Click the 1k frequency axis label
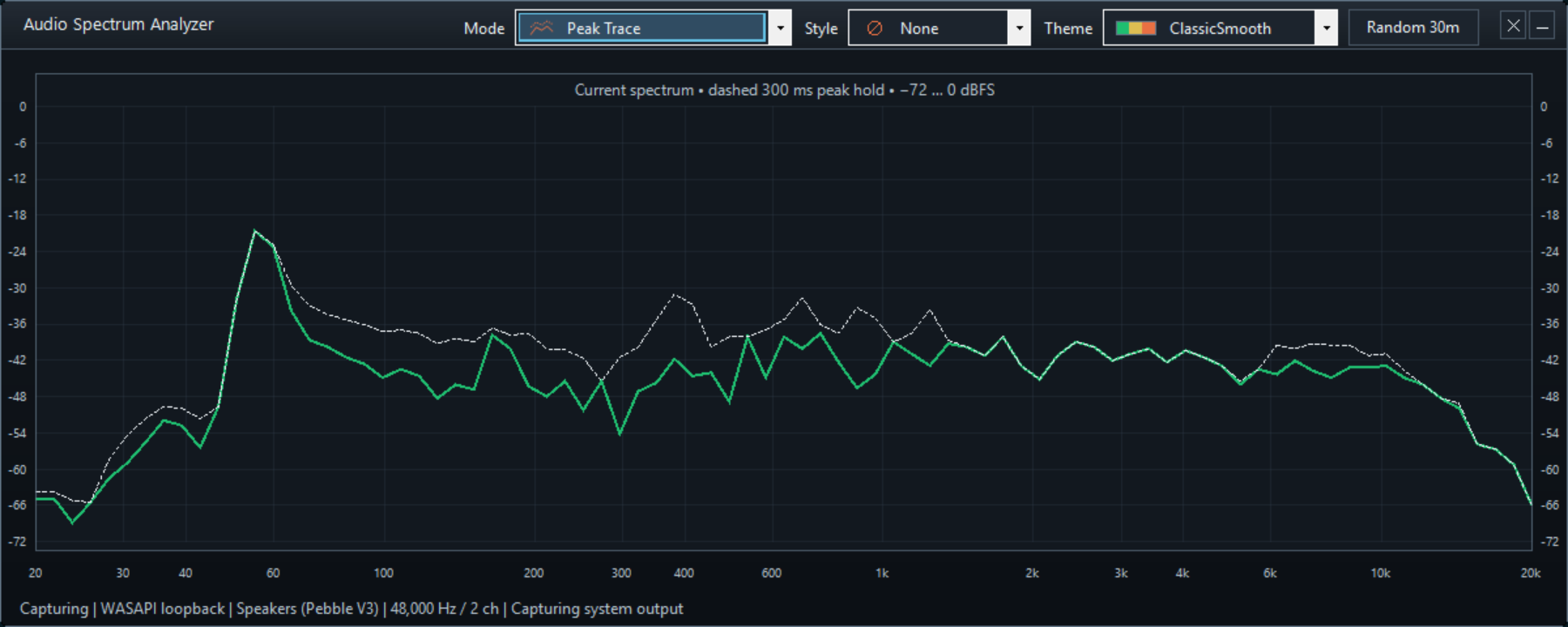 882,573
